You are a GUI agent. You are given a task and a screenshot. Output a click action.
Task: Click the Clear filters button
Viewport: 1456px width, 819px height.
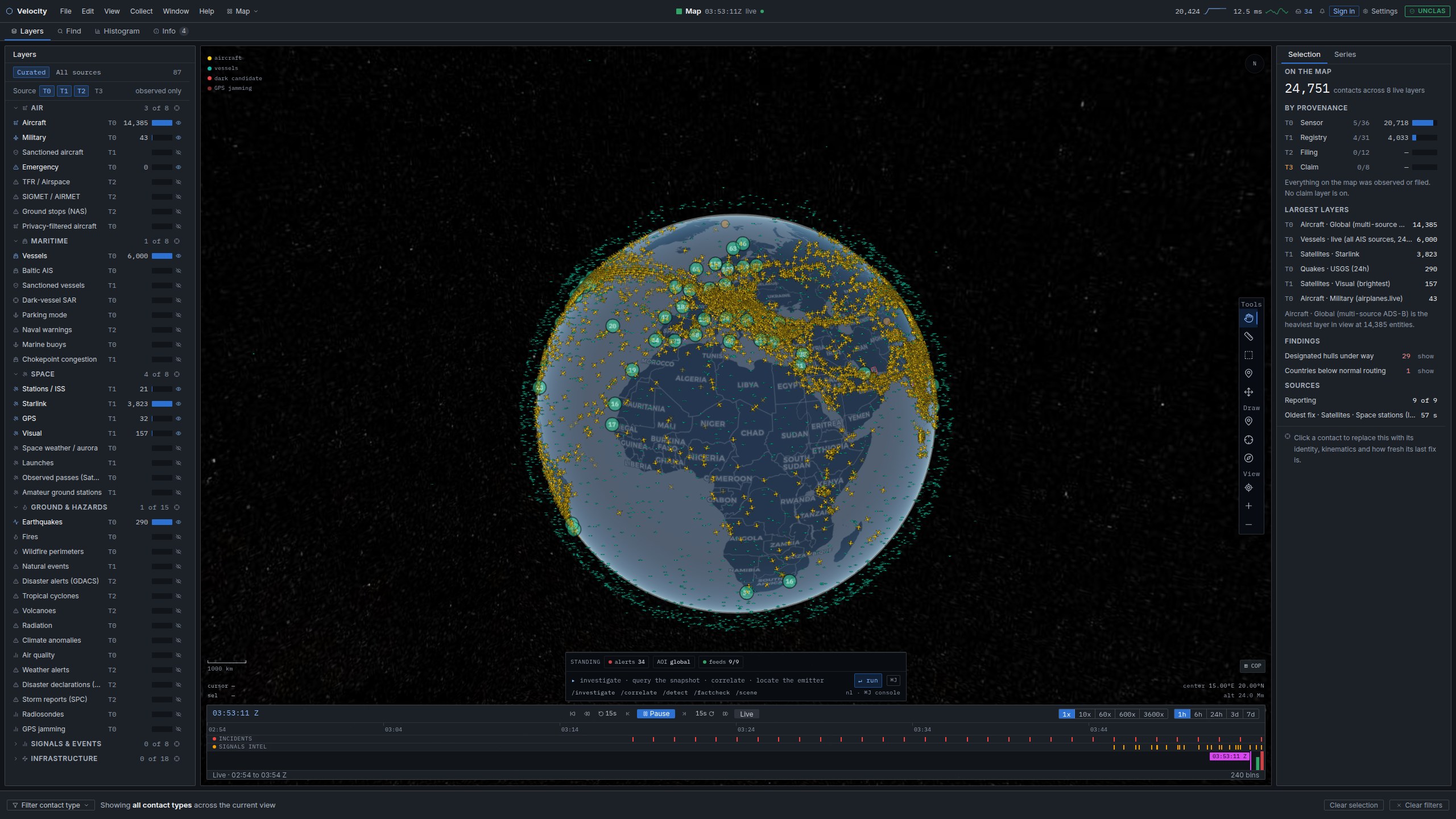coord(1418,805)
